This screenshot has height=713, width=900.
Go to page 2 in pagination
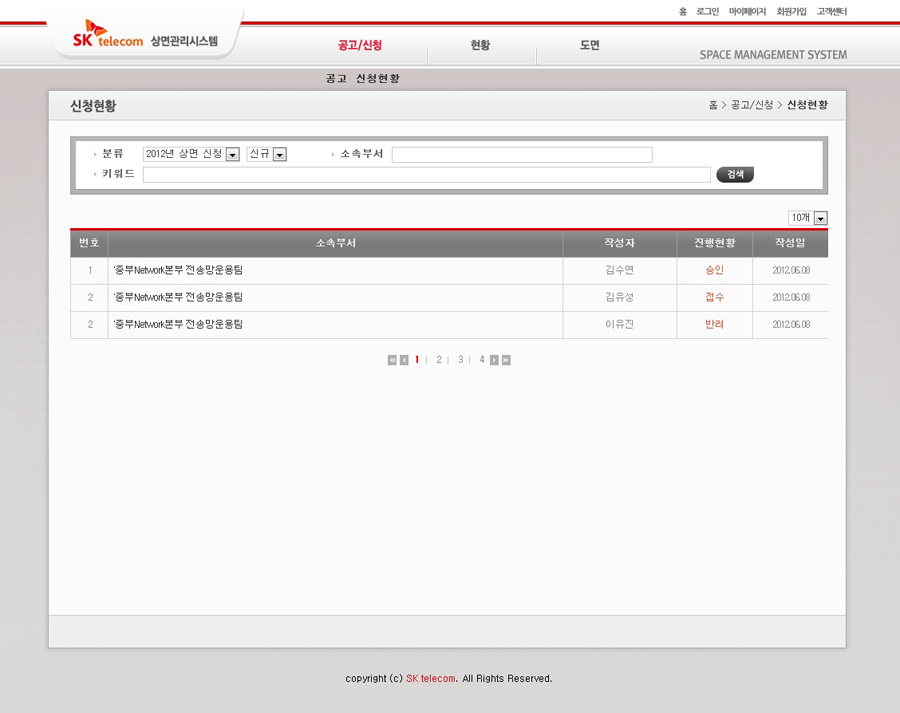click(x=439, y=360)
